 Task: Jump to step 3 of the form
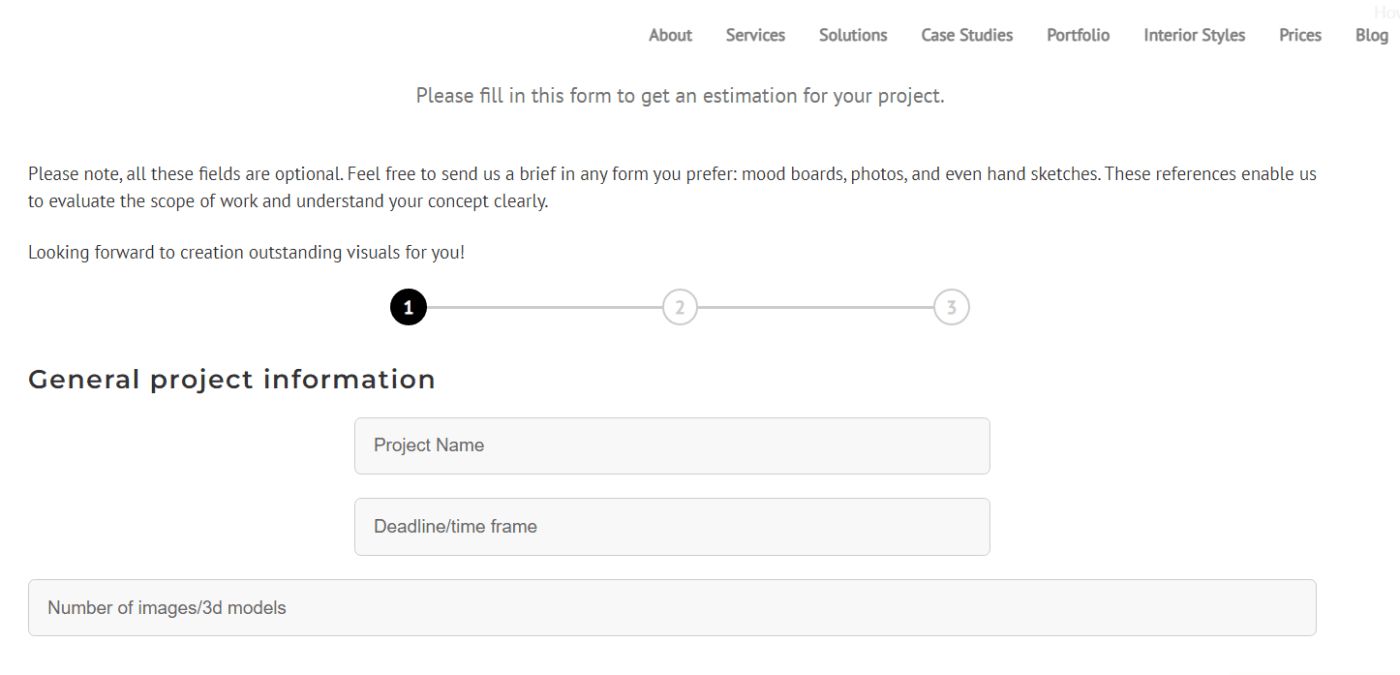point(951,307)
